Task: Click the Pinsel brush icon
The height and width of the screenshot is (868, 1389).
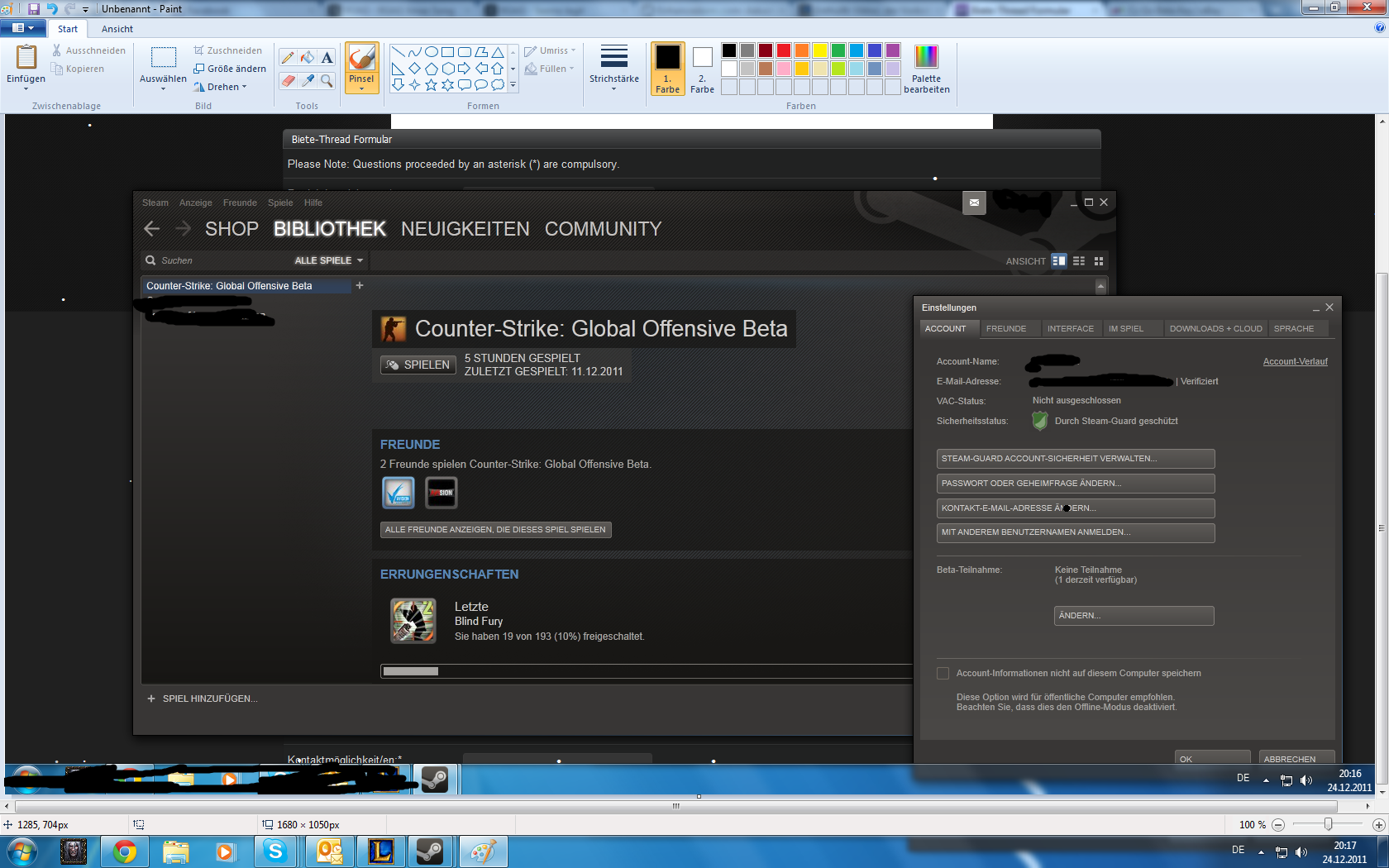Action: [362, 58]
